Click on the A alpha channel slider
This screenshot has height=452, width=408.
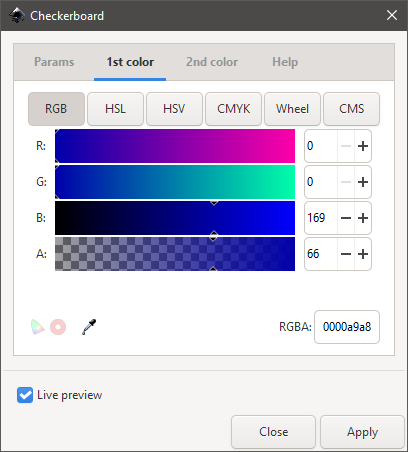pyautogui.click(x=175, y=254)
